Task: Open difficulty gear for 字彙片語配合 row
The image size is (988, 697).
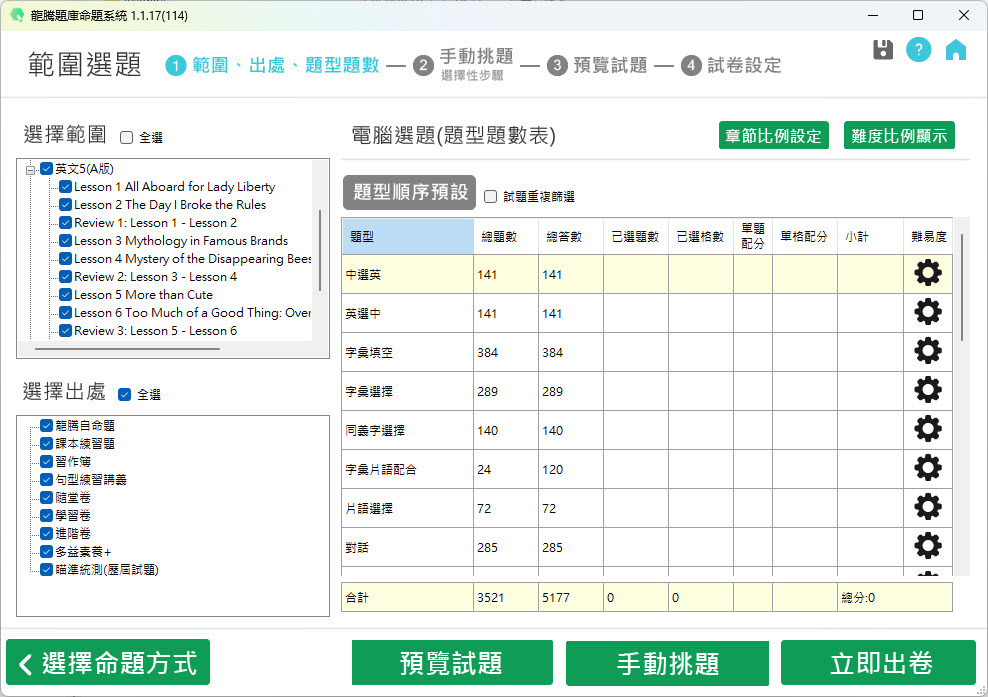Action: [x=928, y=469]
